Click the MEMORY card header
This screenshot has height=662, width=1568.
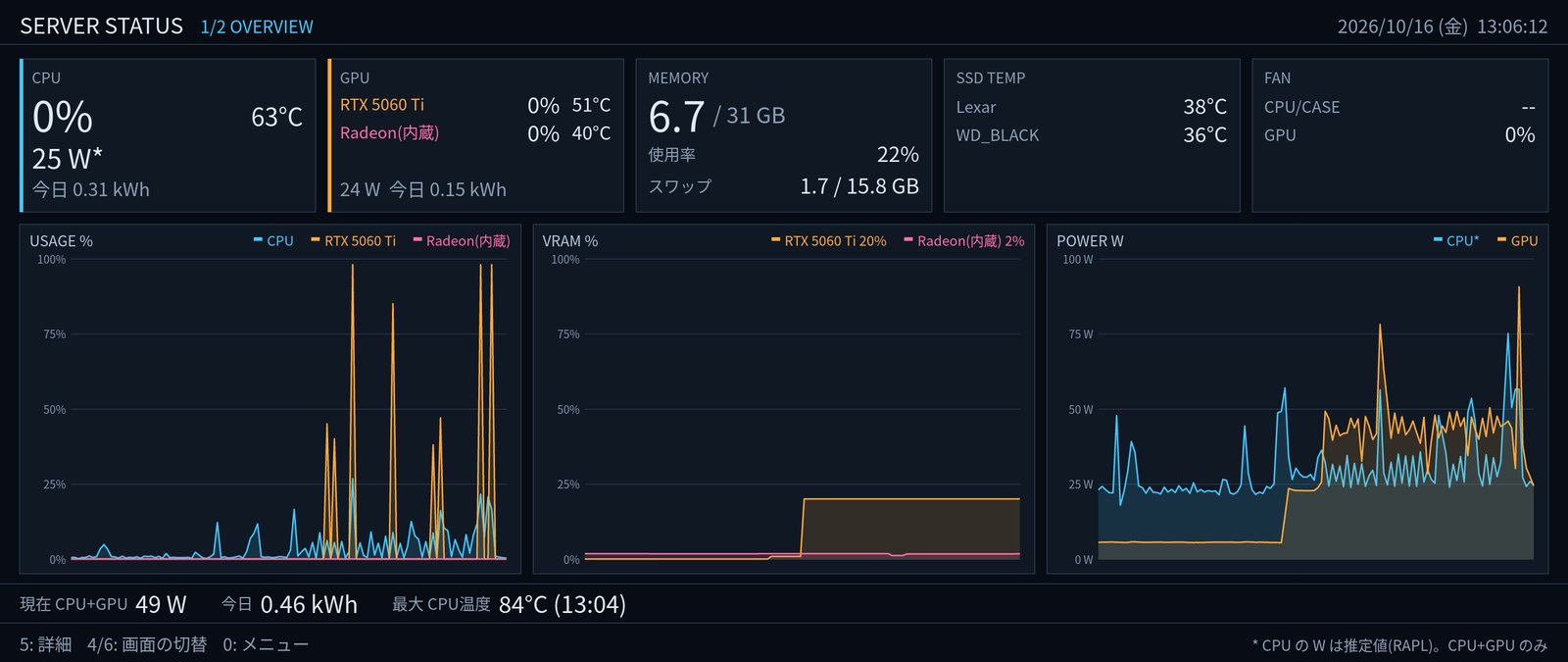(x=678, y=78)
